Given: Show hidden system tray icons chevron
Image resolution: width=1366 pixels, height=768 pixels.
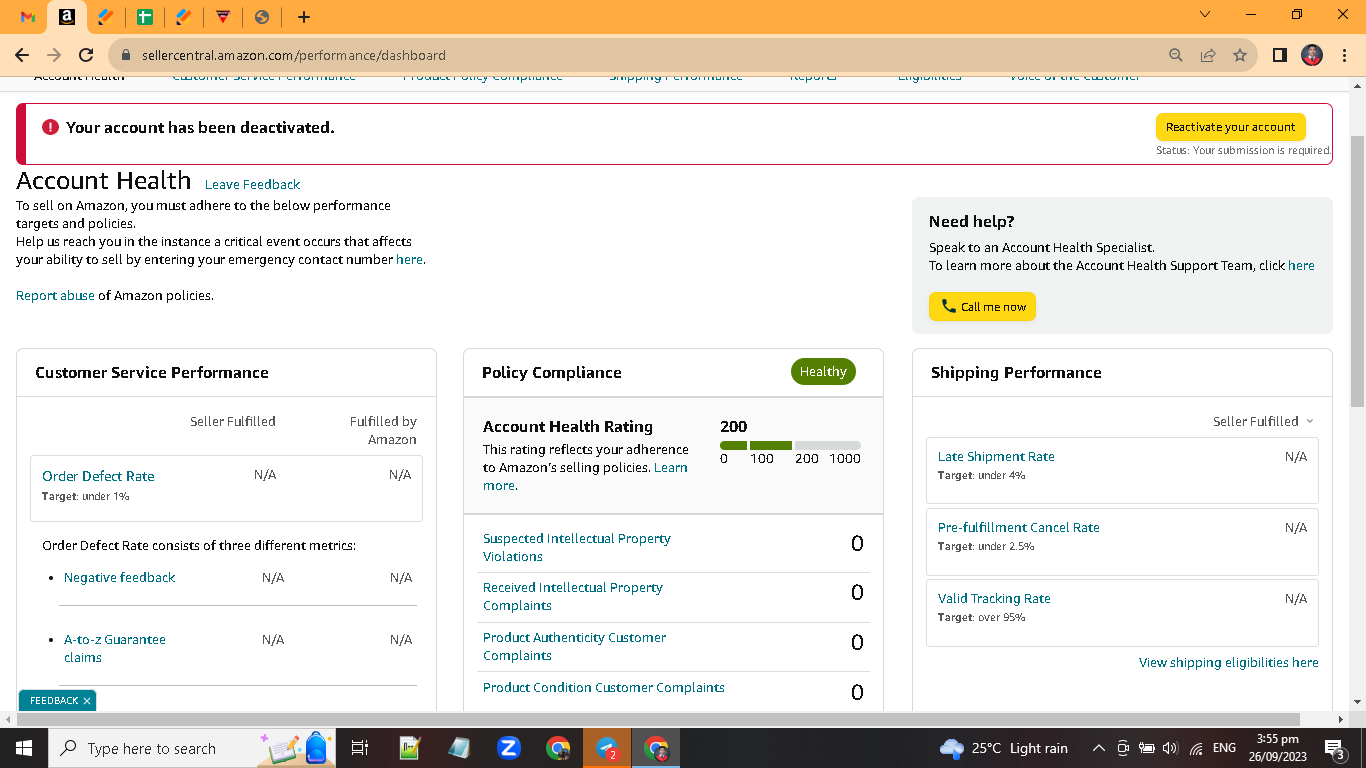Looking at the screenshot, I should coord(1099,748).
